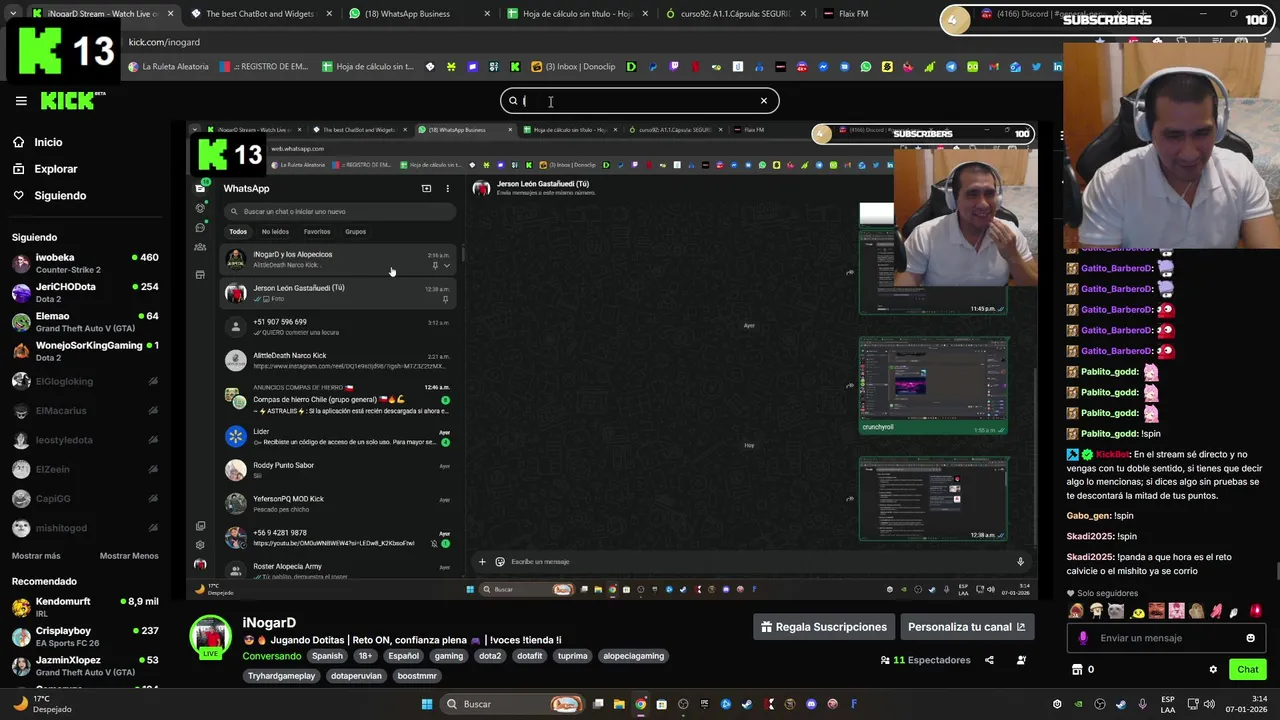Click Mostrar Menos under Siguiendo
Screen dimensions: 1280x720
pos(129,556)
